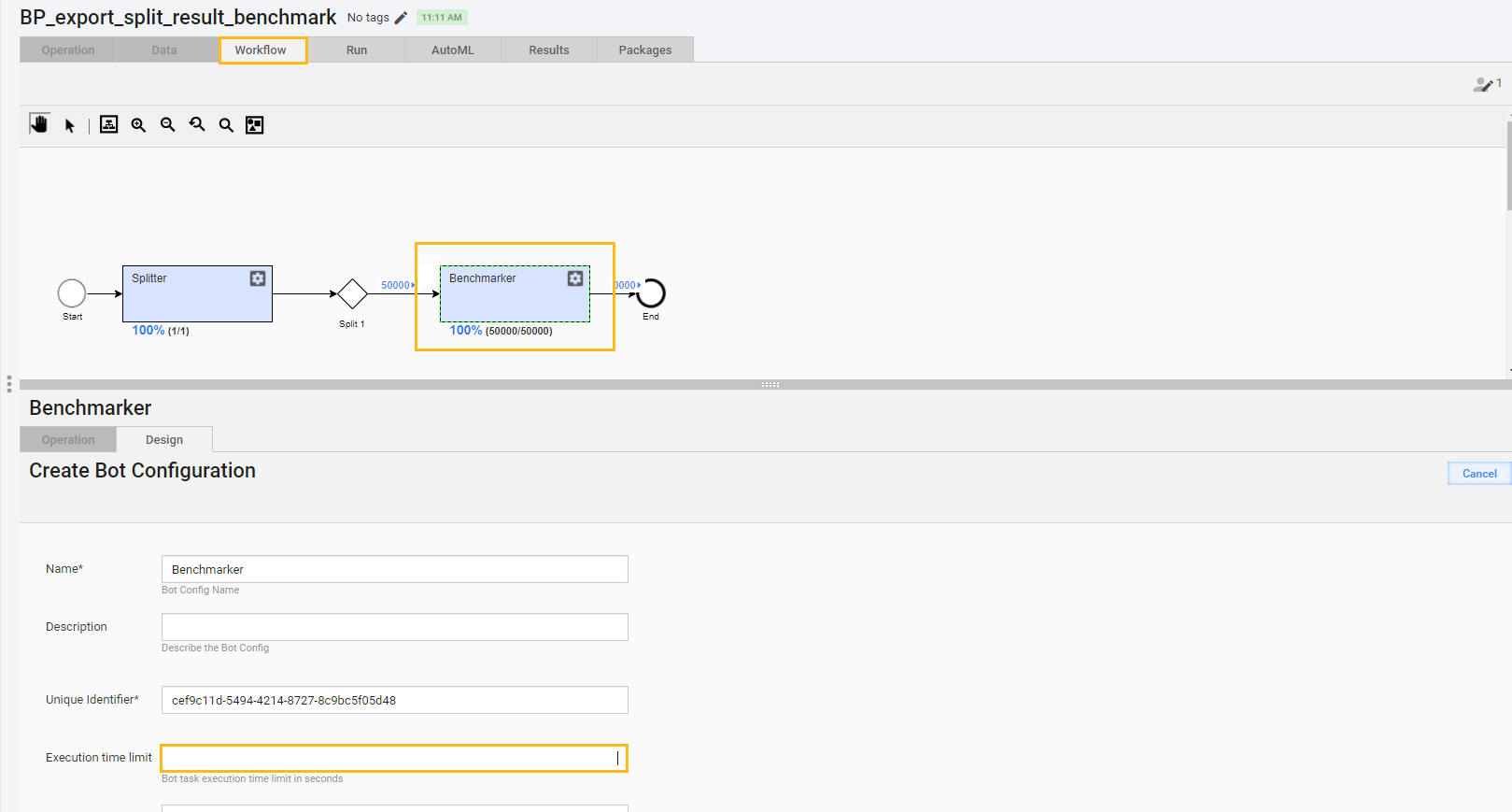Switch to the Workflow tab
Image resolution: width=1512 pixels, height=812 pixels.
pyautogui.click(x=261, y=50)
